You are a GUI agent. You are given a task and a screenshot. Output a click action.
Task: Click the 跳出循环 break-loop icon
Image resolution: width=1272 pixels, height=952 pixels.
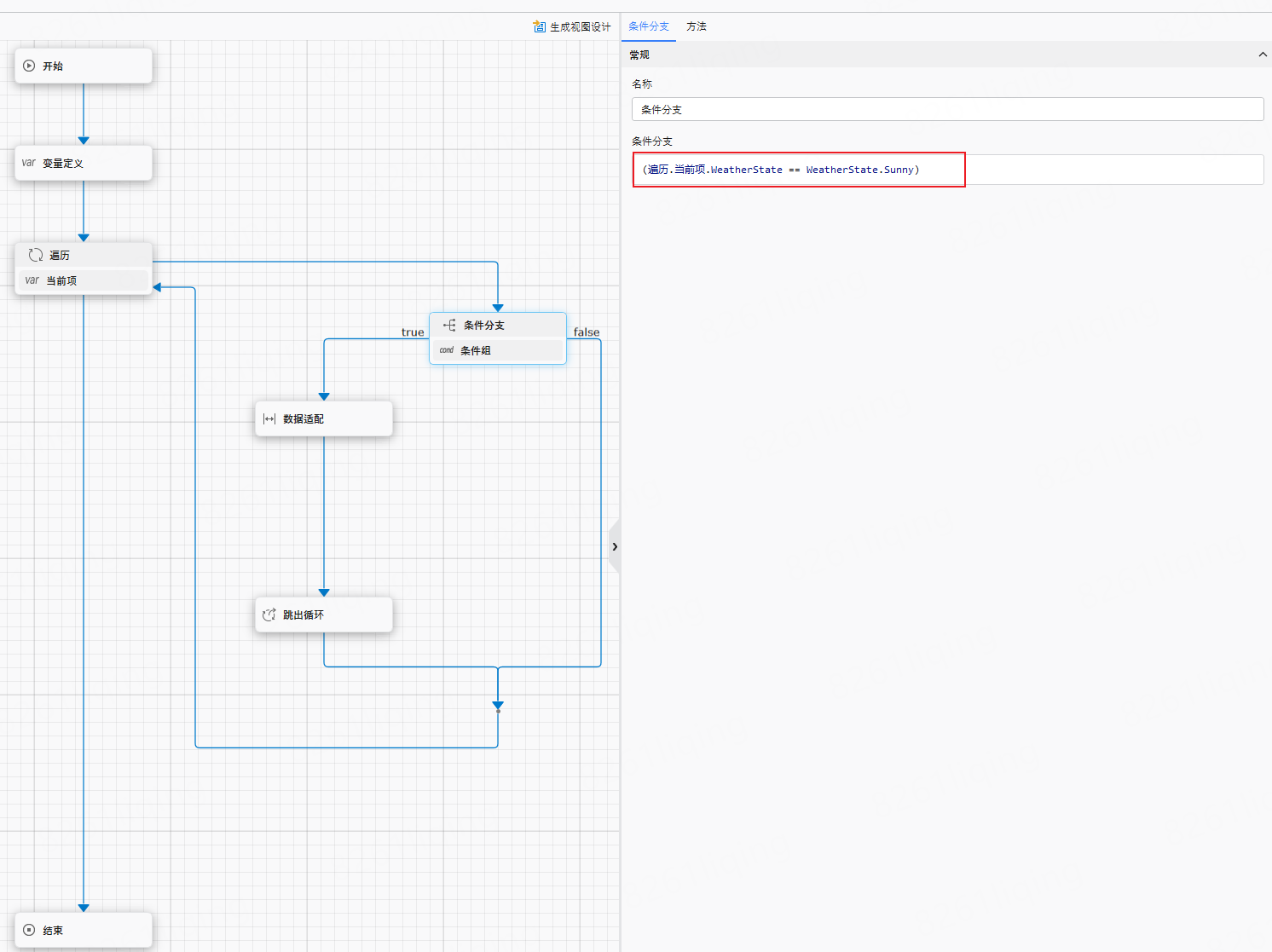[269, 614]
